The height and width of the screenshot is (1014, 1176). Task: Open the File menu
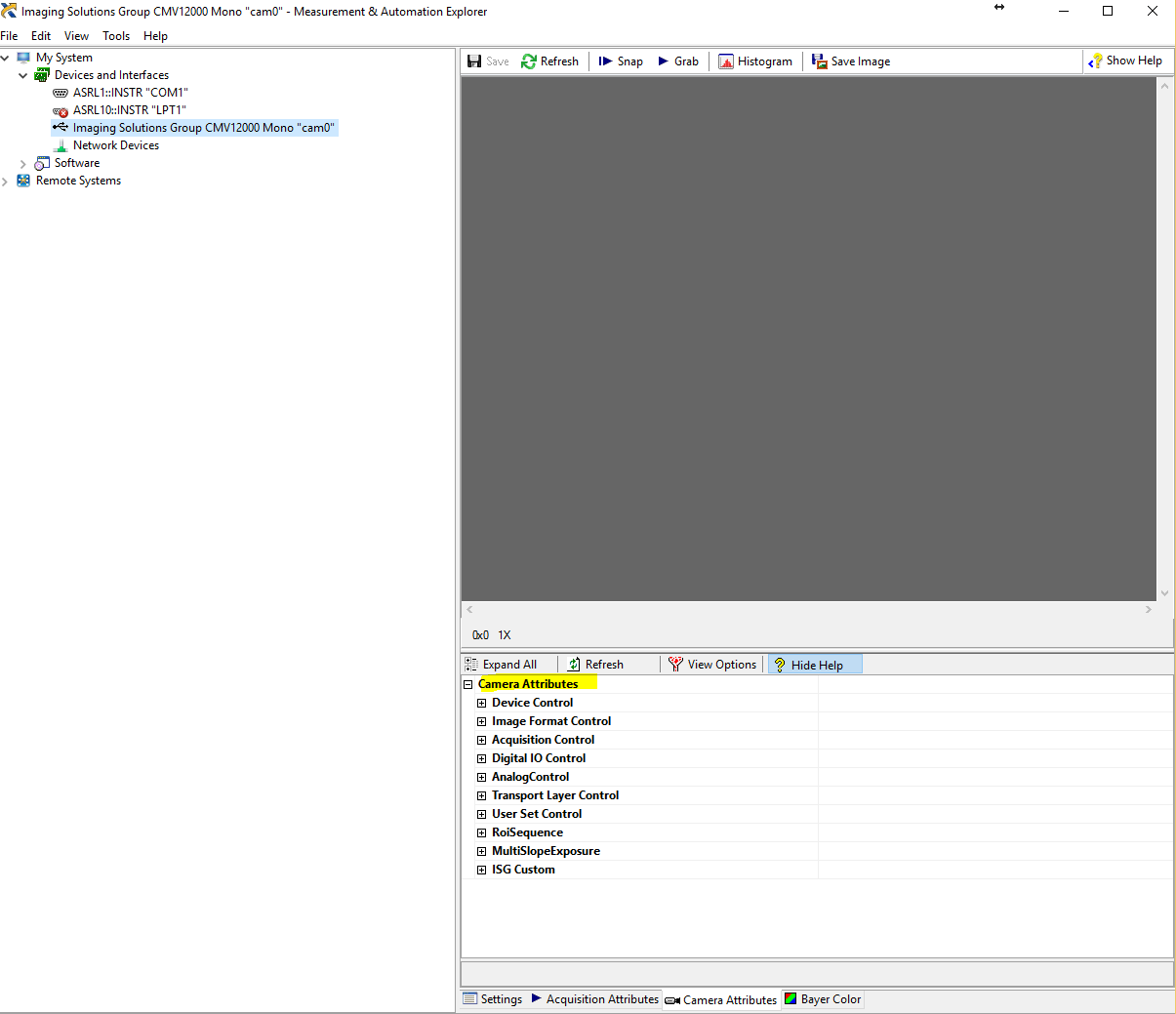[x=10, y=36]
